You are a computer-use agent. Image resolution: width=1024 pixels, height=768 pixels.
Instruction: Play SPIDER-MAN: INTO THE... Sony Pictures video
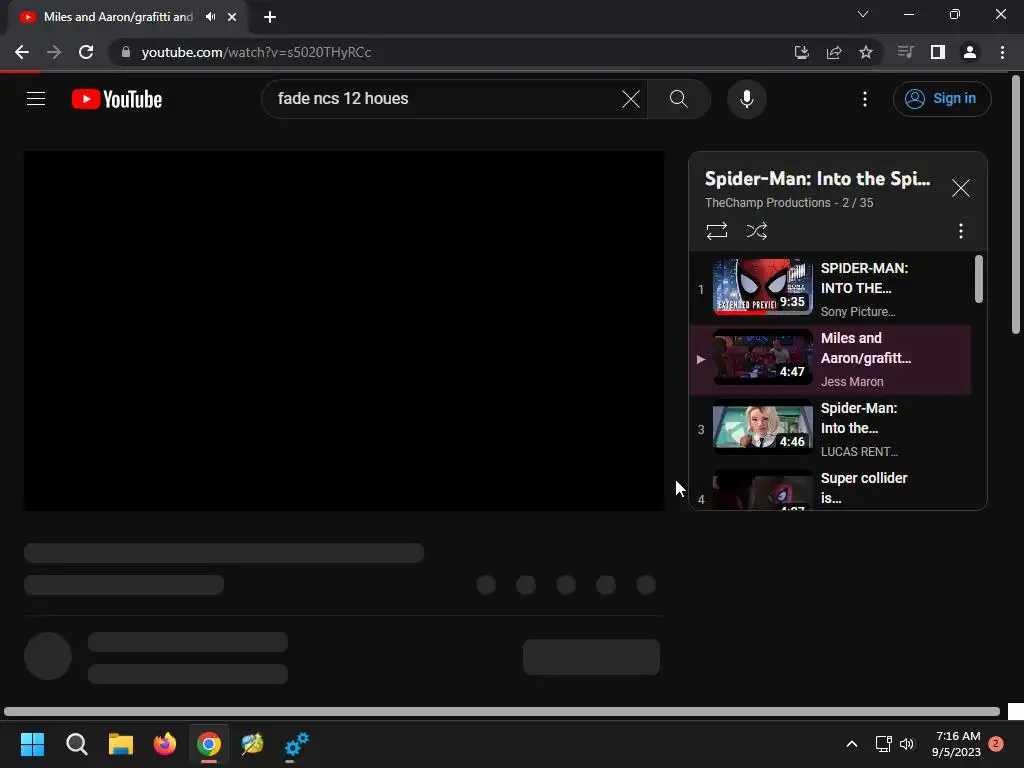[830, 289]
